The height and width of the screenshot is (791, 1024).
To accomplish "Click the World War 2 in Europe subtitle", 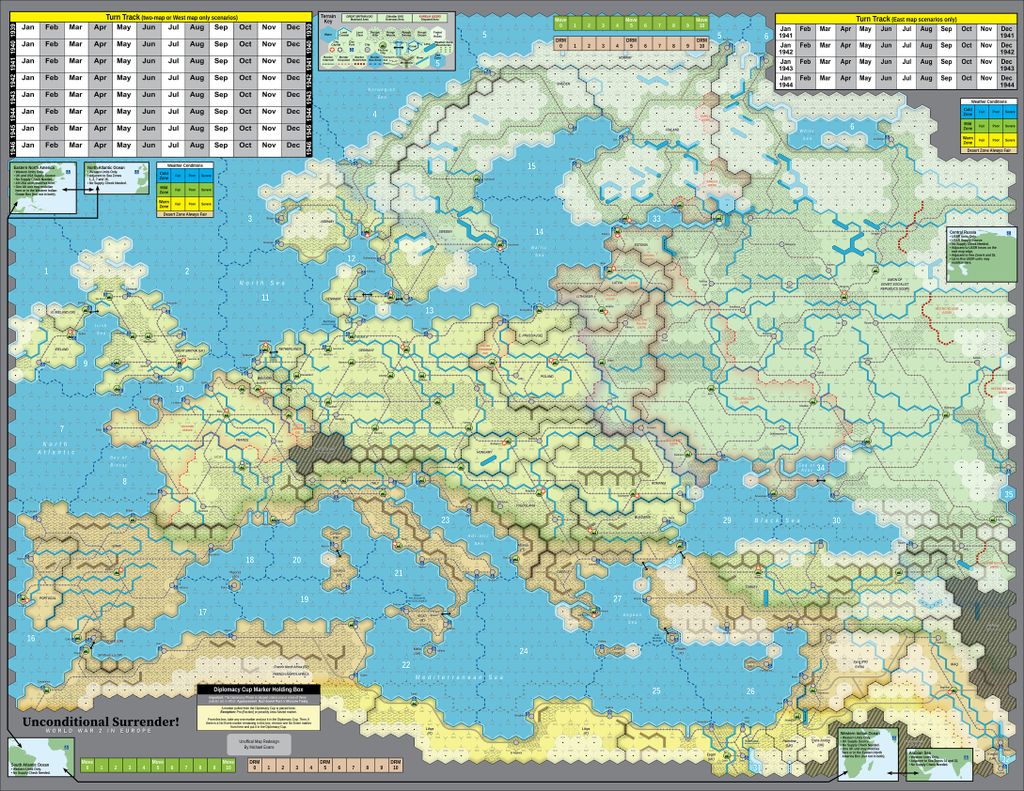I will pyautogui.click(x=99, y=731).
